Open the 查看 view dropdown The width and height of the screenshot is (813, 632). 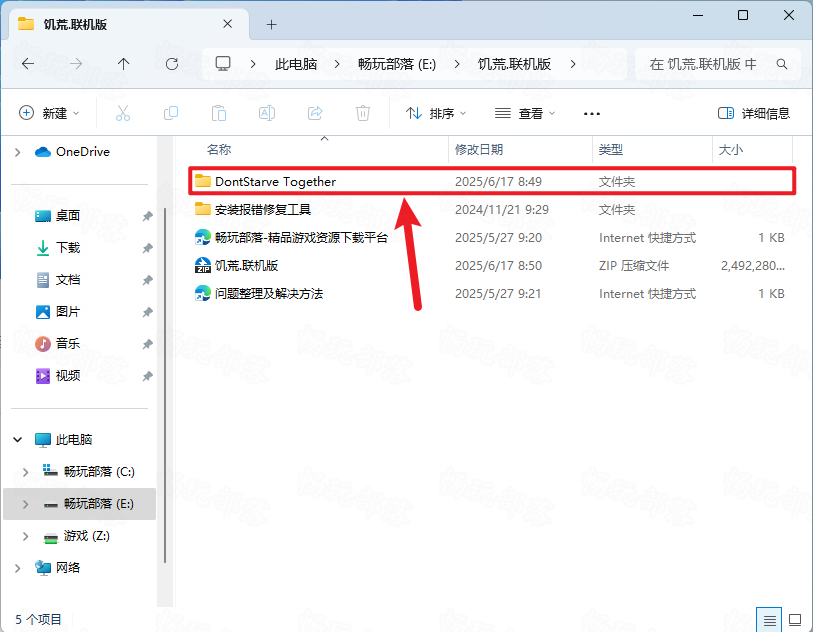coord(525,113)
